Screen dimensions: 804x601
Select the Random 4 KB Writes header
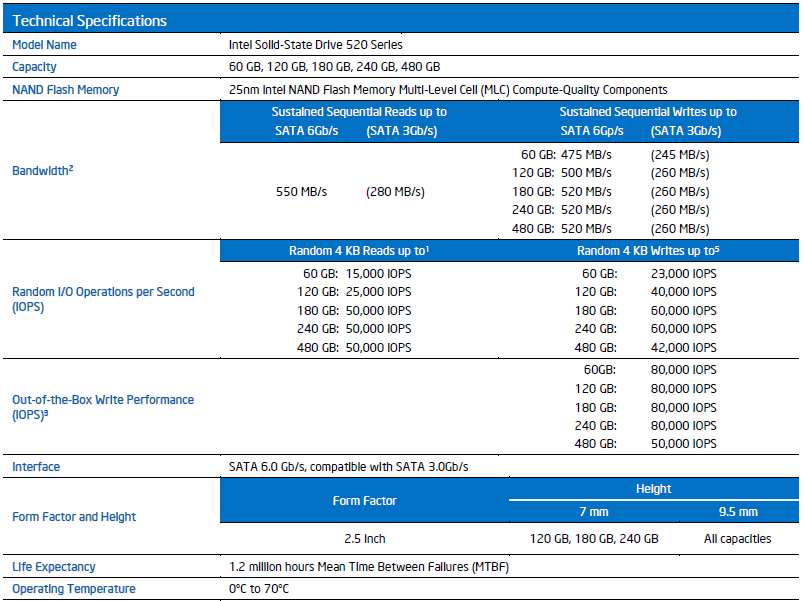tap(648, 252)
